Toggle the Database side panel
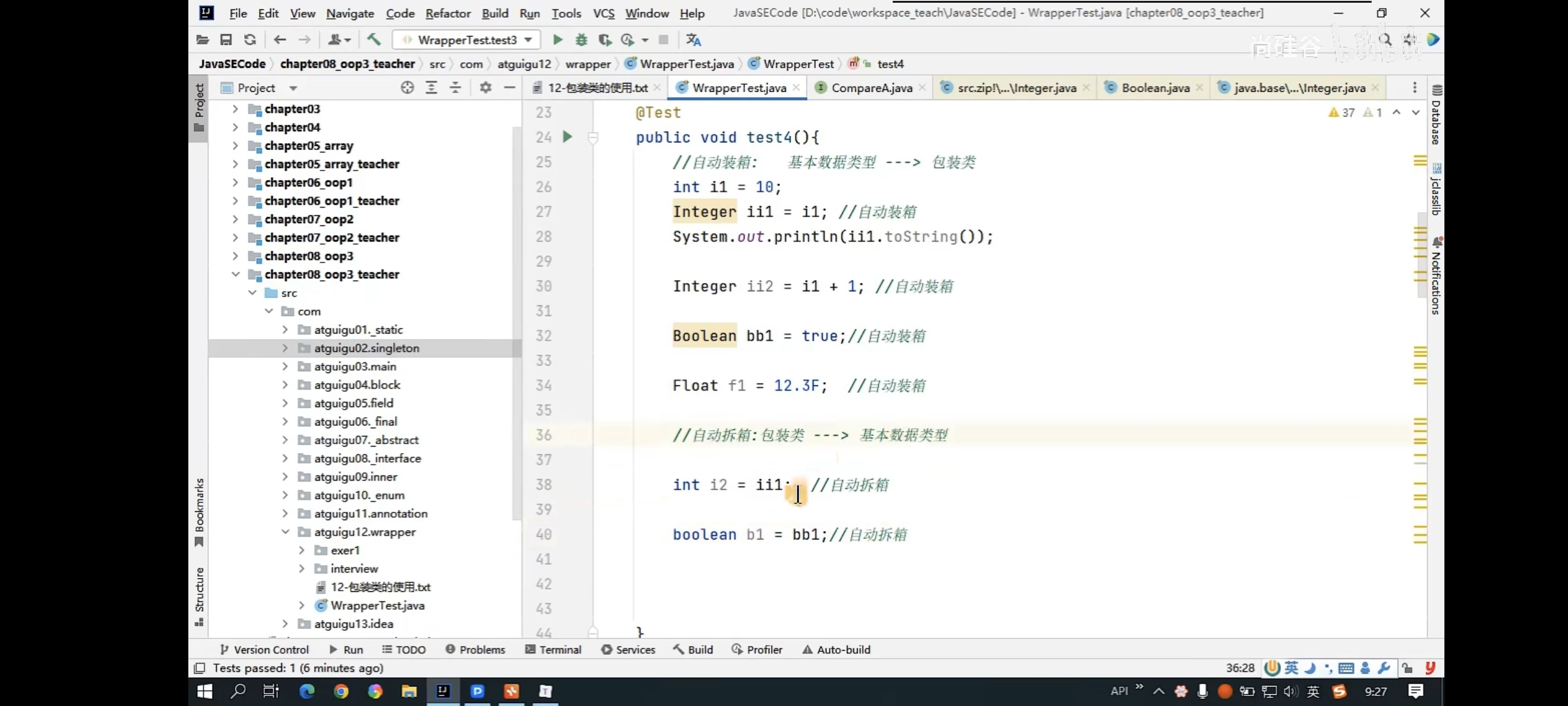The height and width of the screenshot is (706, 1568). [1437, 116]
